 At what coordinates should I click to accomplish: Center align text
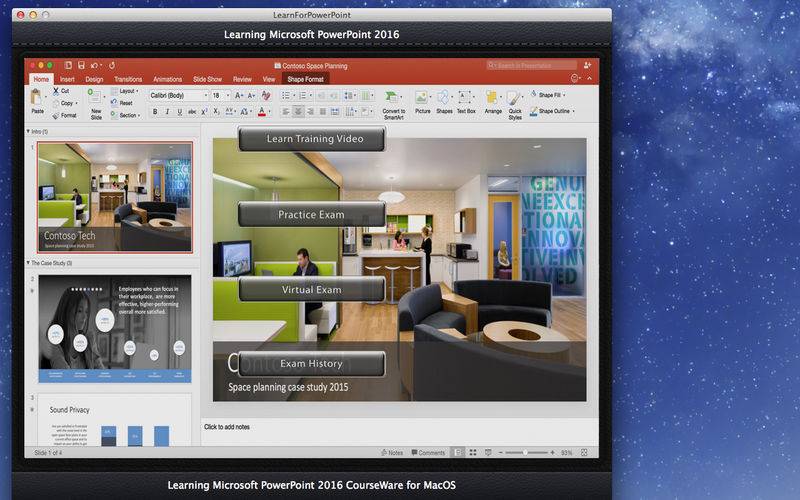(x=298, y=112)
